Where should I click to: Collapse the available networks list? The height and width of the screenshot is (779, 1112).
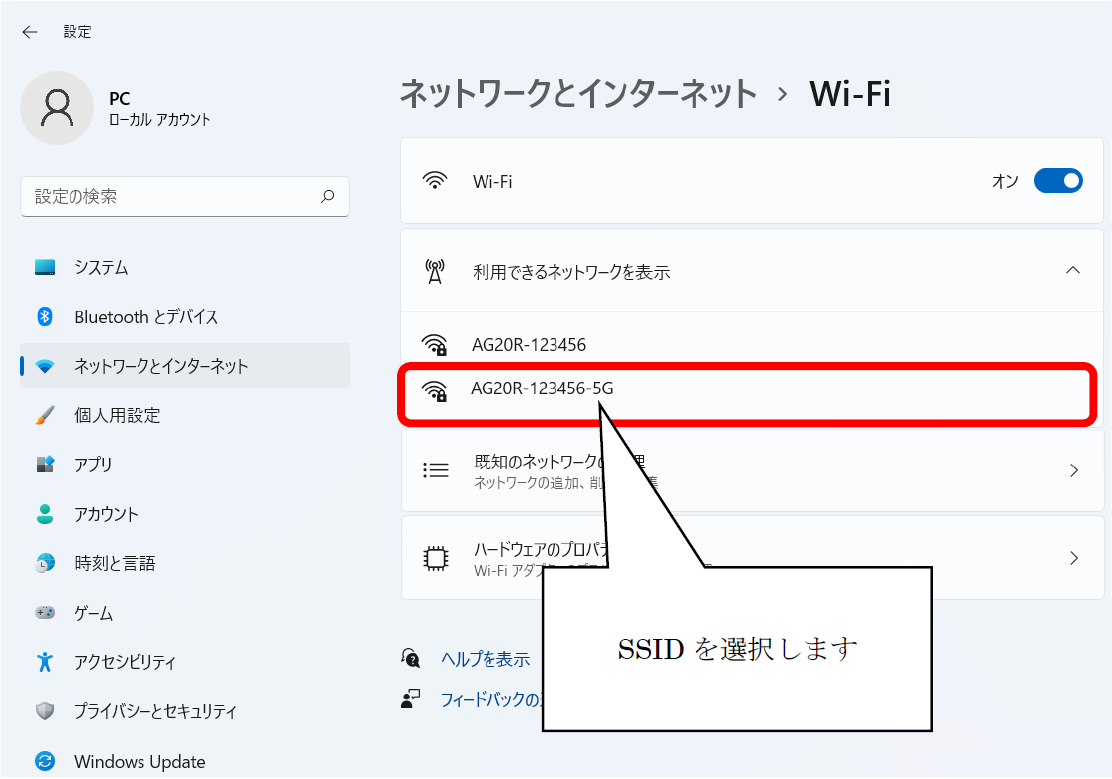coord(1073,271)
